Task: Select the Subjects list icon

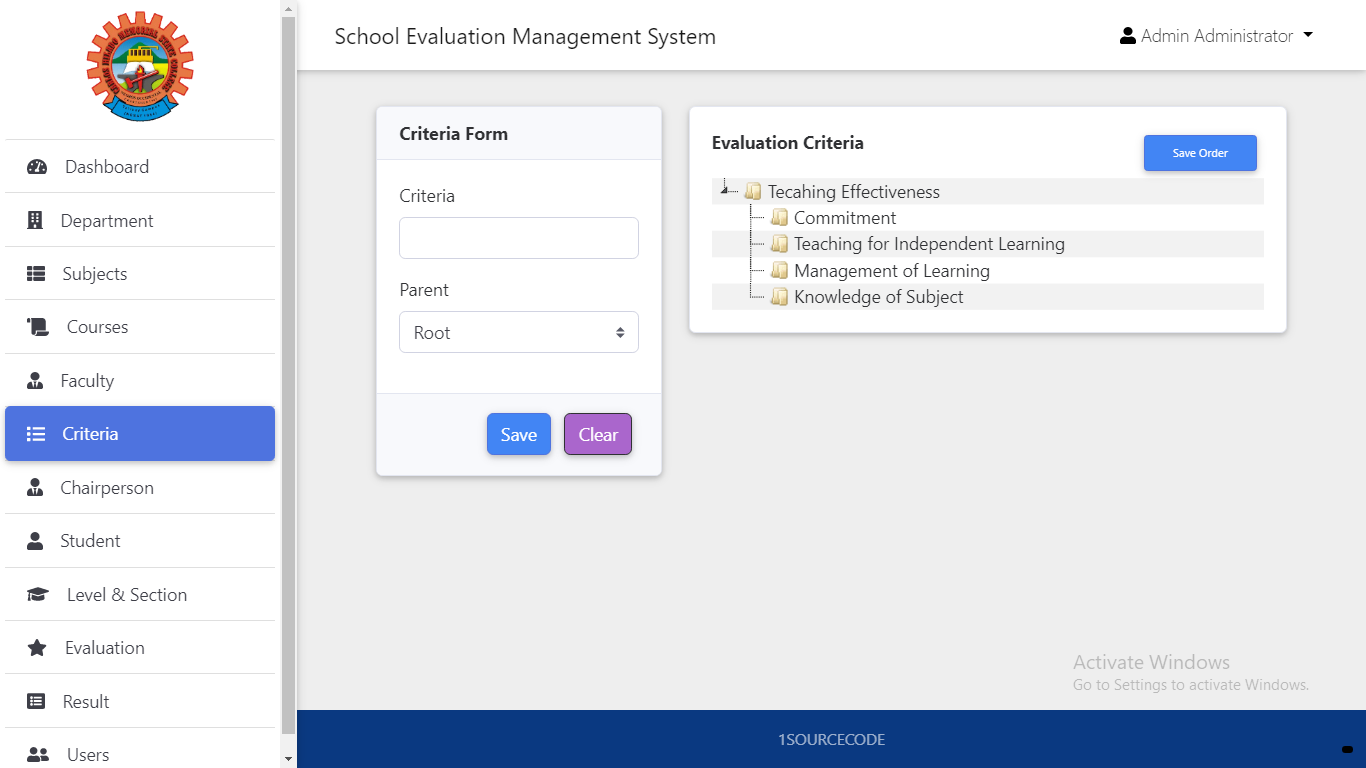Action: [x=36, y=273]
